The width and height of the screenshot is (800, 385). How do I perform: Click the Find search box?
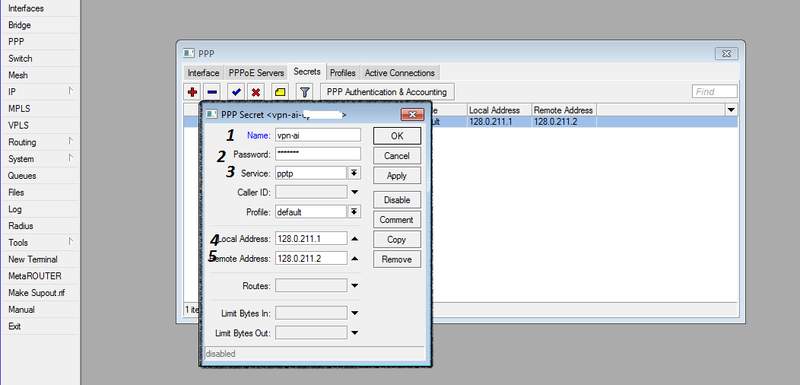point(714,92)
